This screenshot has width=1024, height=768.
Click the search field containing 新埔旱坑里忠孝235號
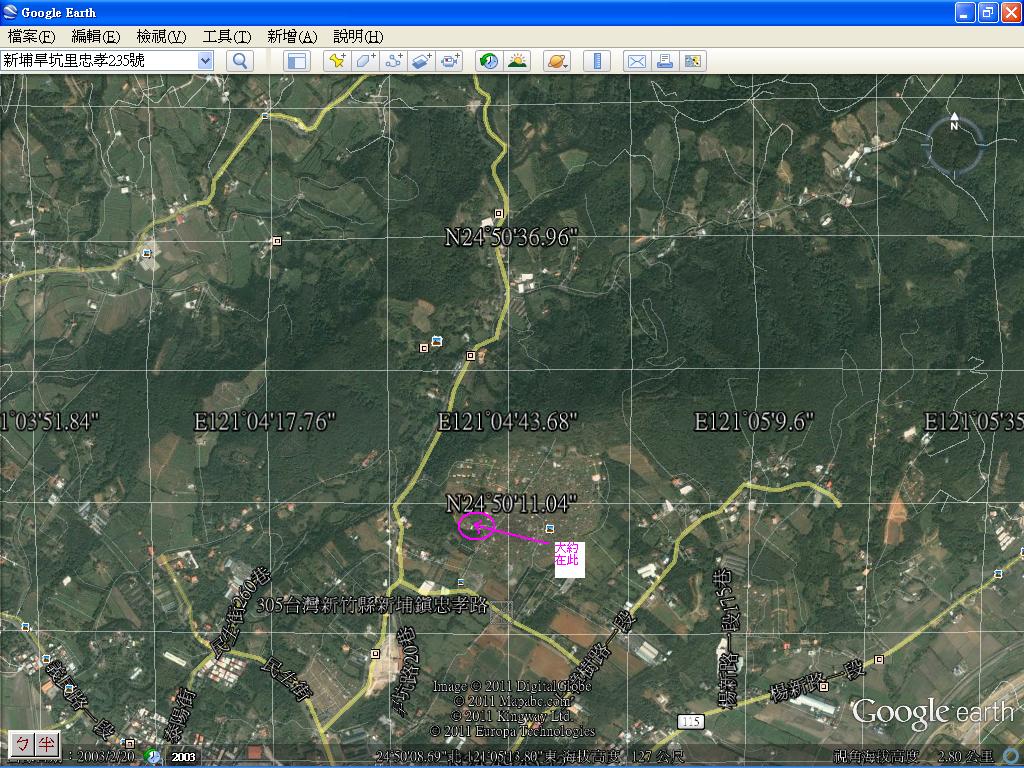click(x=98, y=61)
